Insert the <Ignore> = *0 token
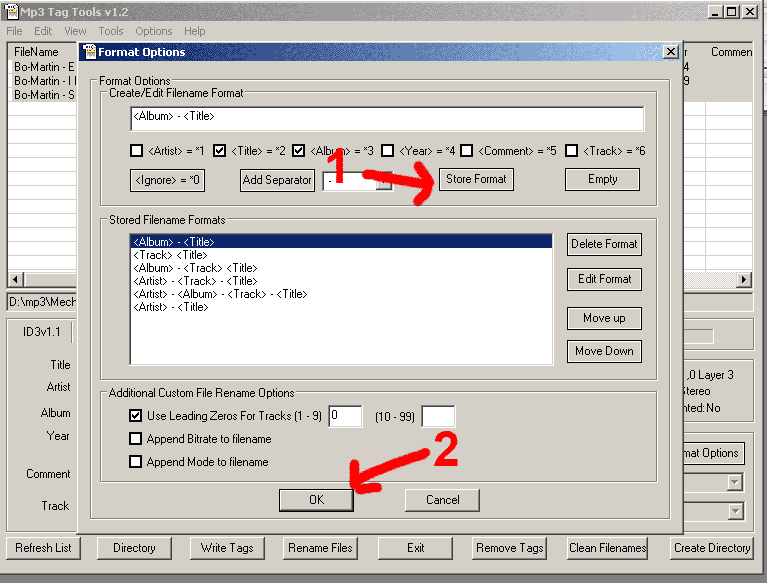 click(x=167, y=180)
